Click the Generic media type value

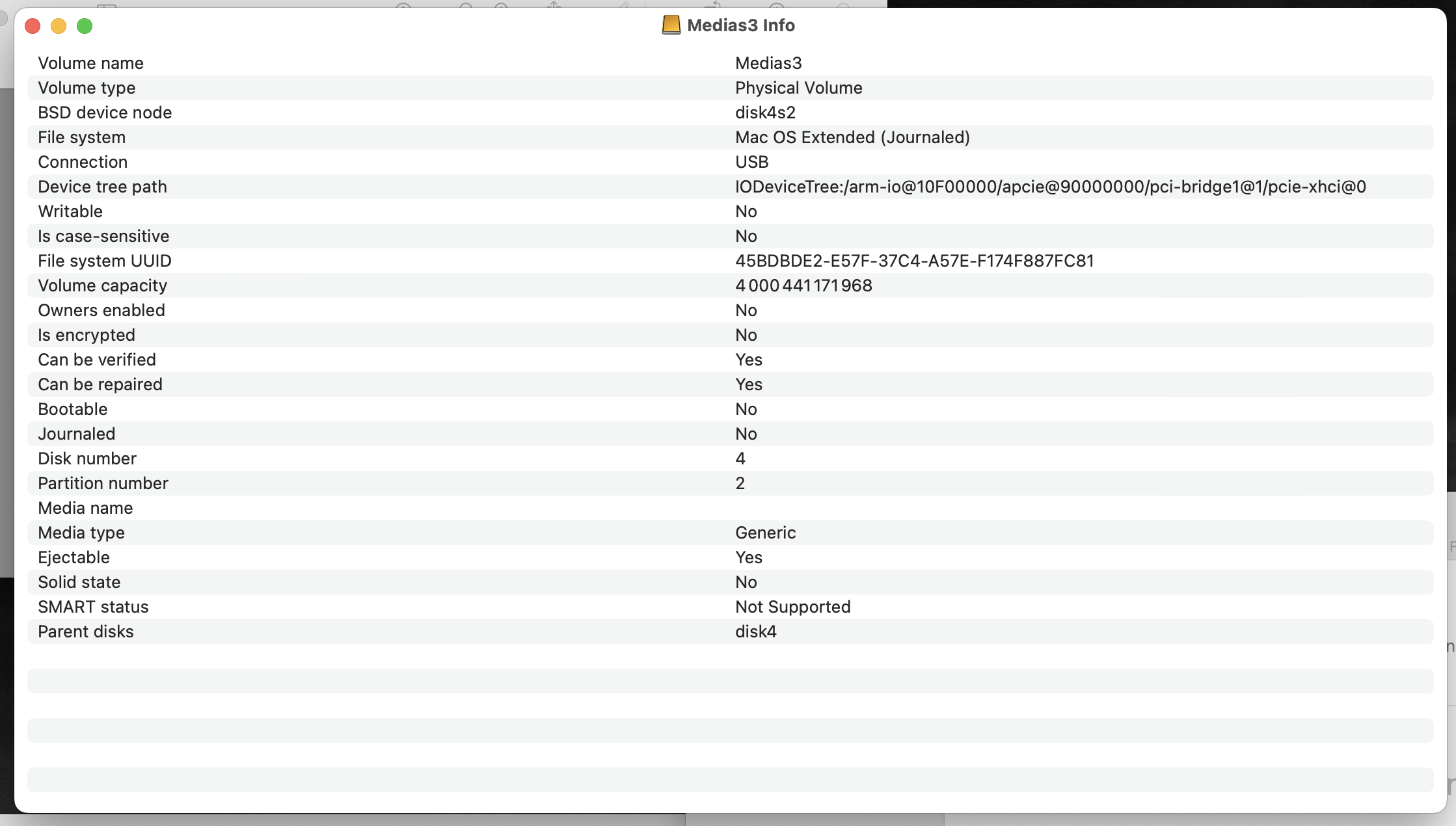click(765, 533)
